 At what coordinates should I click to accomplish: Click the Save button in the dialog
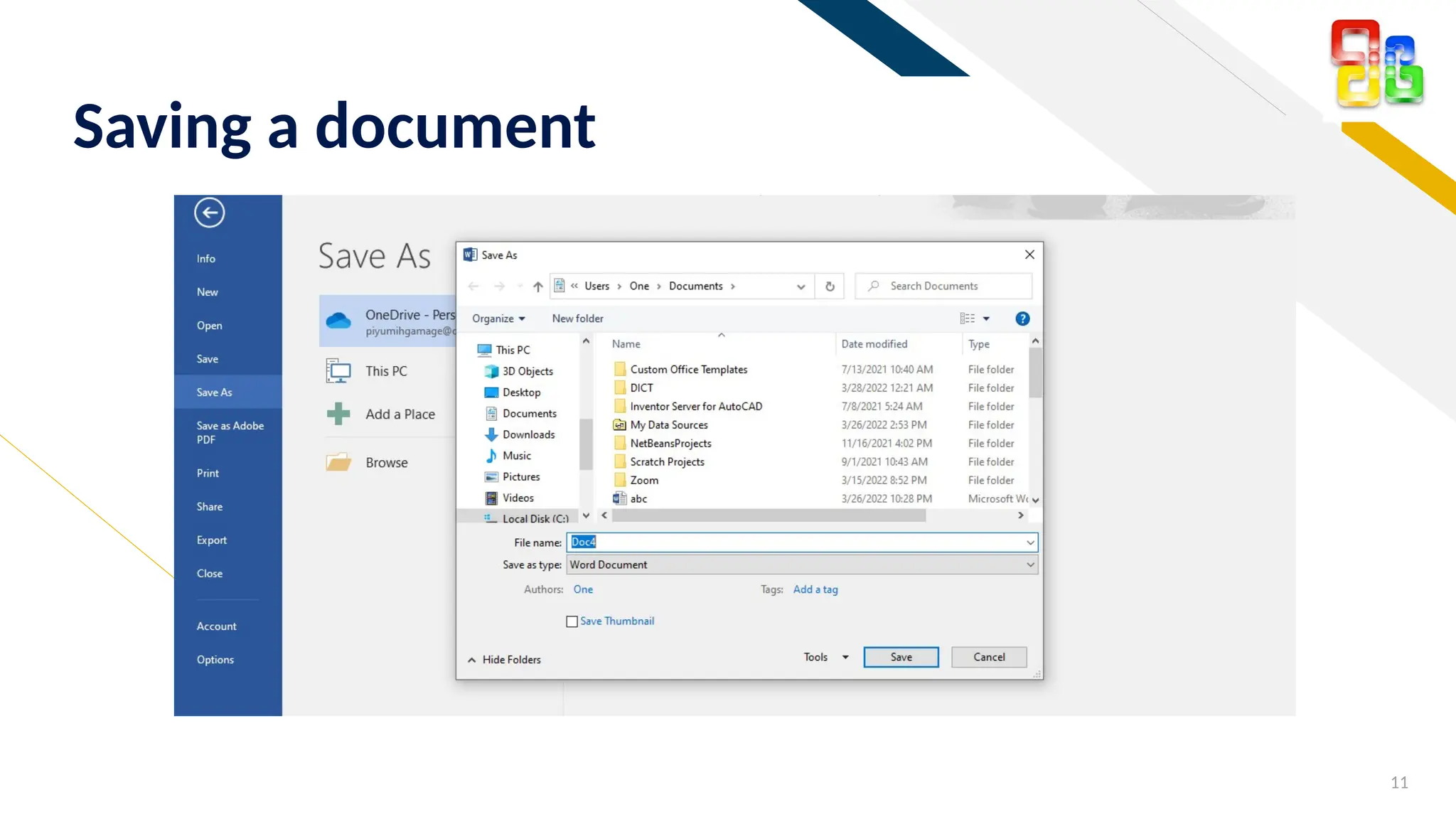tap(901, 657)
